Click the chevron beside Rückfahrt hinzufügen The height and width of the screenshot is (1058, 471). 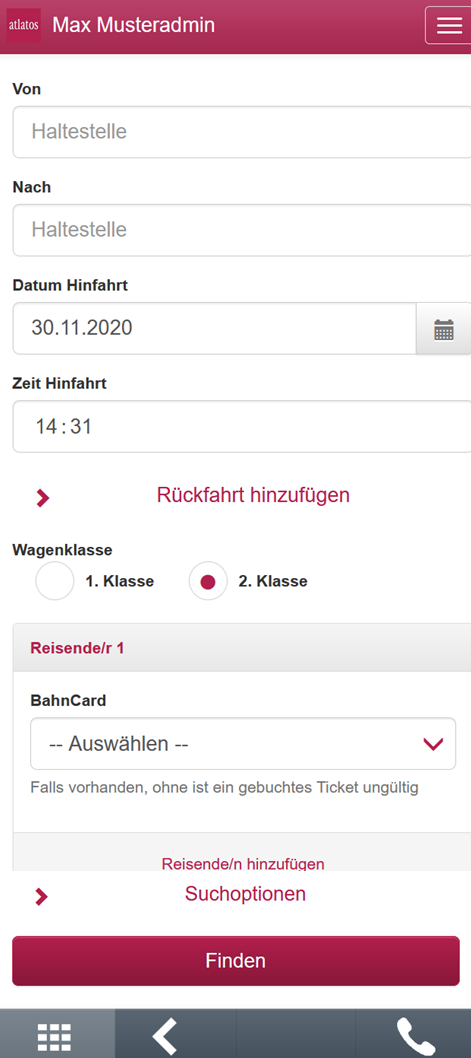(43, 498)
